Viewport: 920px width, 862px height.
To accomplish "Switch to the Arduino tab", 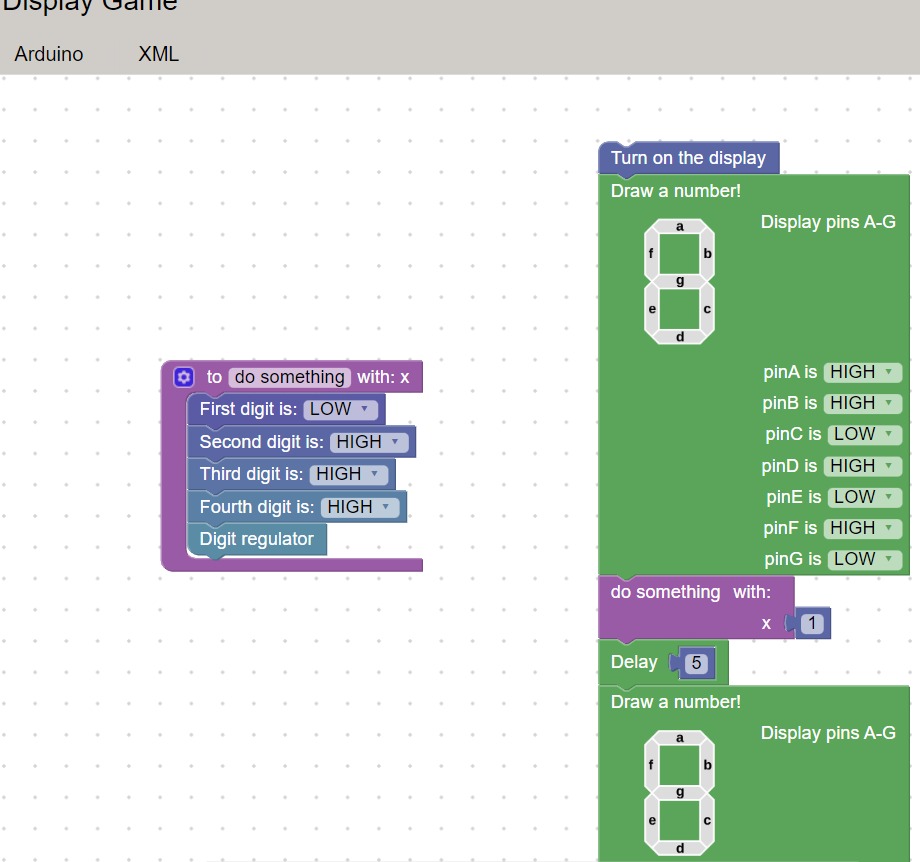I will point(49,54).
